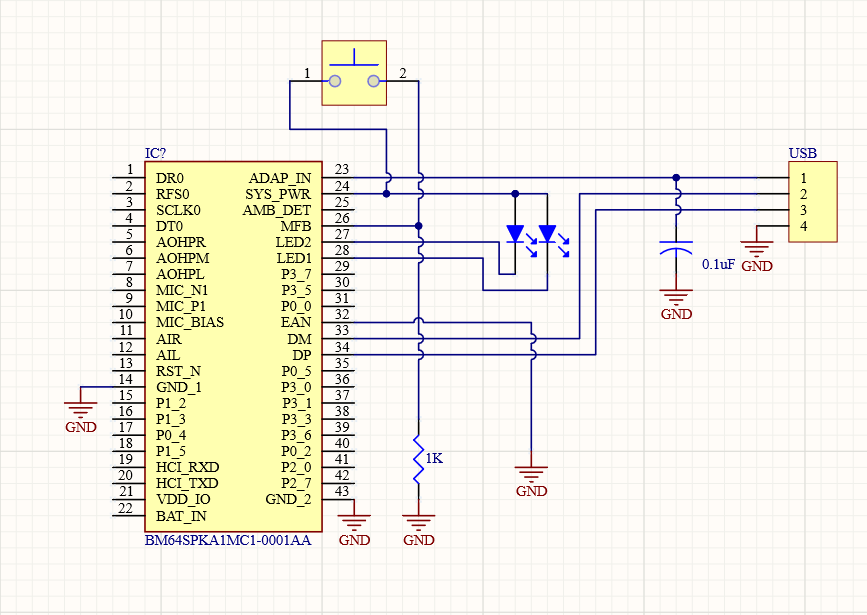
Task: Click USB connector pin 2
Action: (x=803, y=195)
